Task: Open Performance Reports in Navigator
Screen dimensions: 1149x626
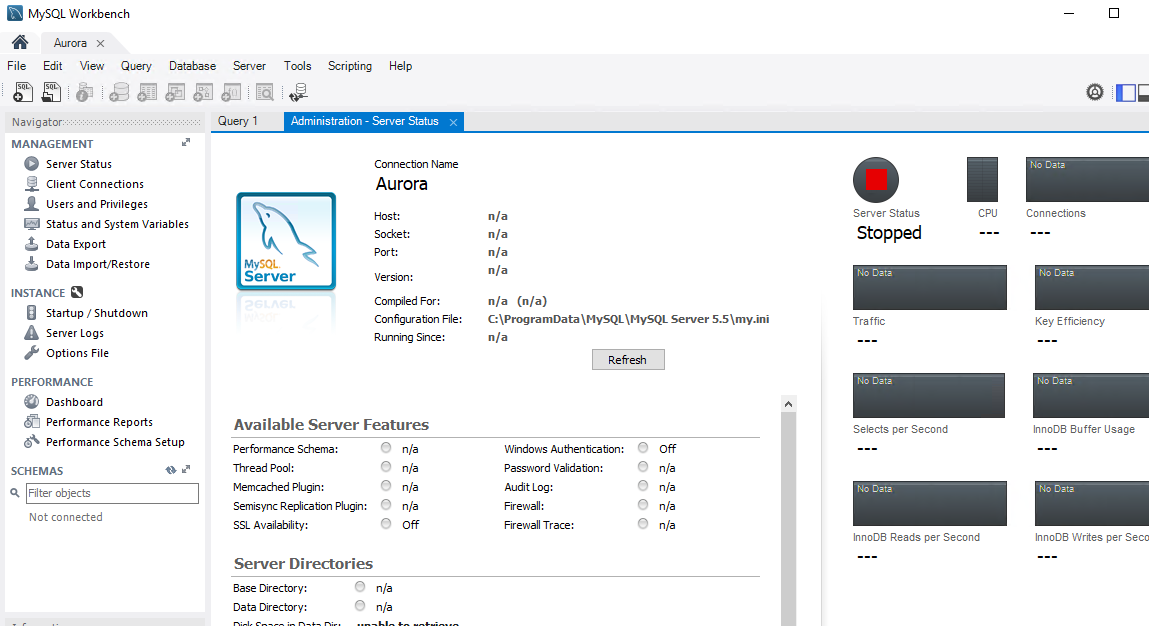Action: coord(100,422)
